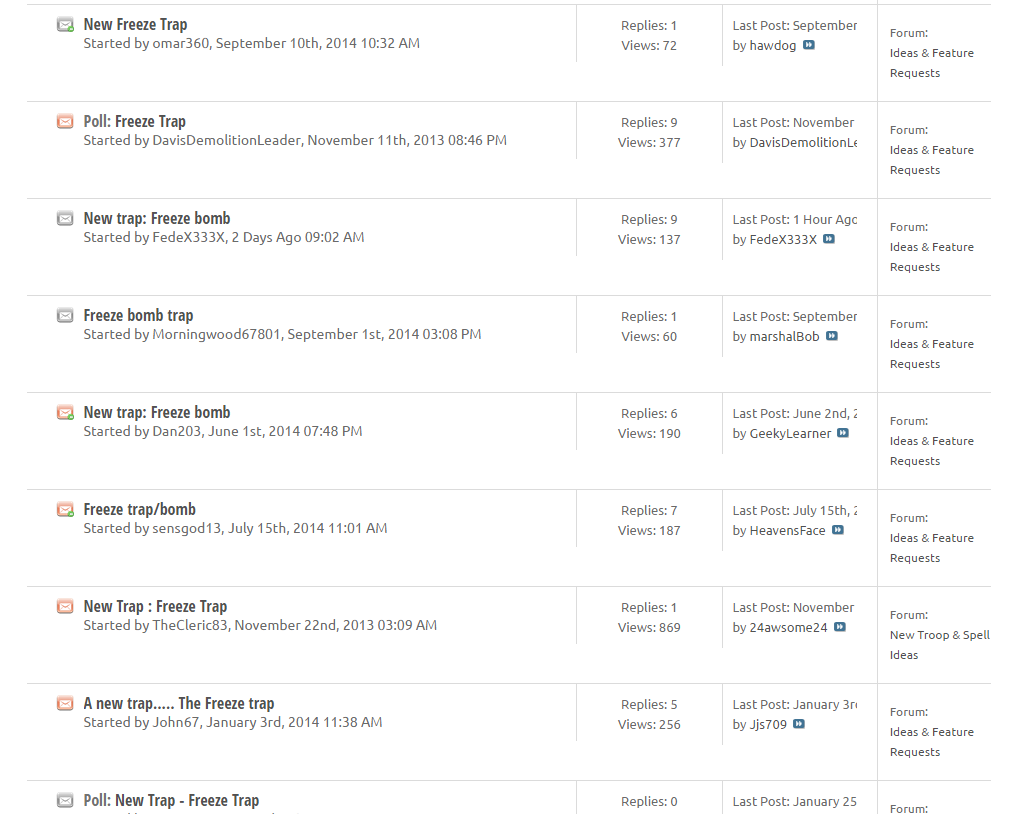This screenshot has width=1013, height=814.
Task: Open 'New Trap : Freeze Trap' thread
Action: (x=155, y=606)
